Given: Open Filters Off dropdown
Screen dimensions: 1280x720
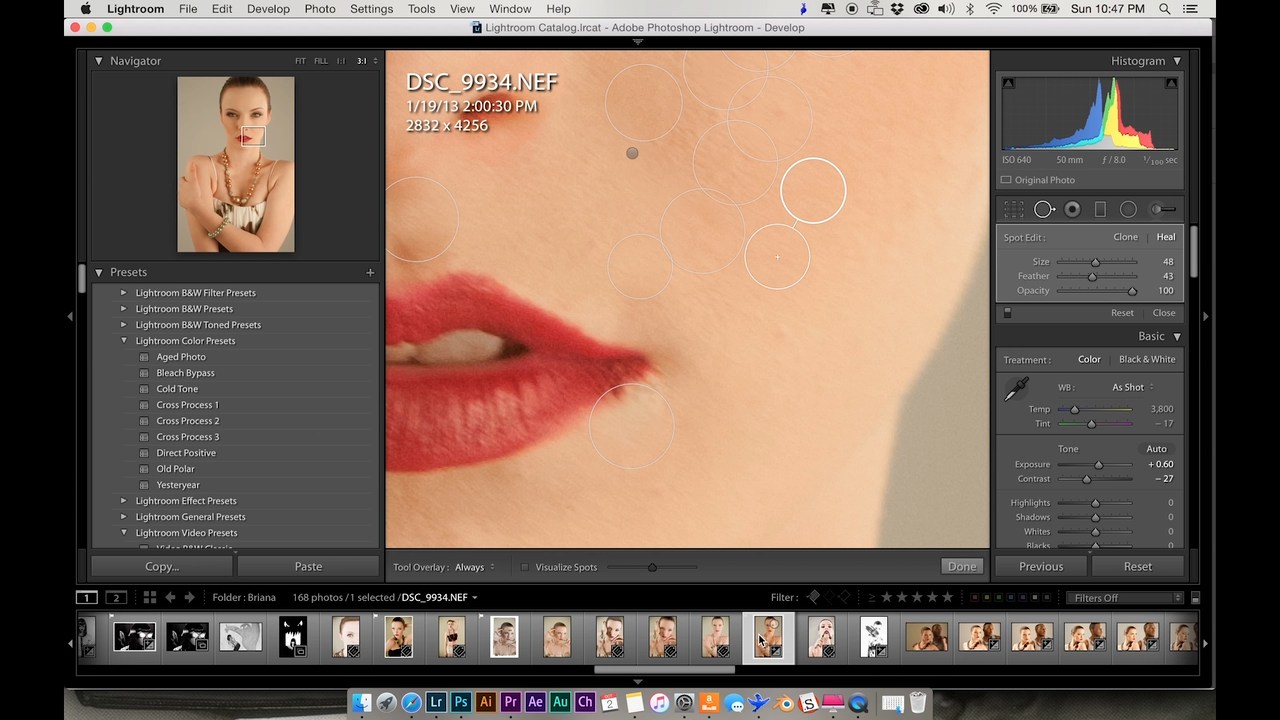Looking at the screenshot, I should pyautogui.click(x=1127, y=598).
